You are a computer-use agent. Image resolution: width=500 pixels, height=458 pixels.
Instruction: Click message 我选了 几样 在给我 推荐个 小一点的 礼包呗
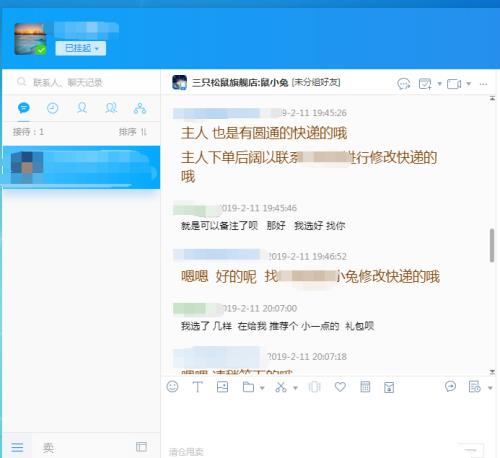[x=277, y=326]
